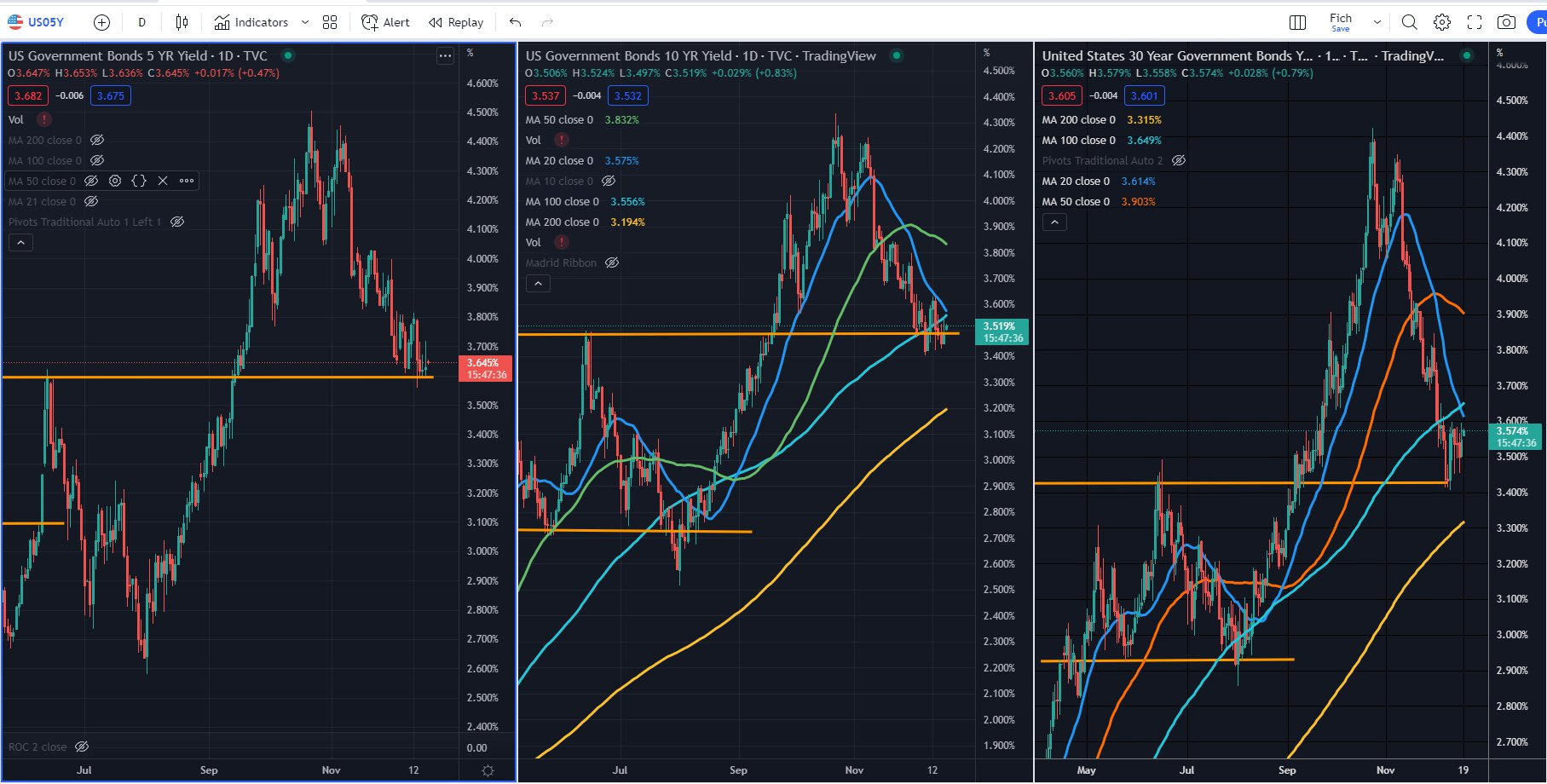Viewport: 1547px width, 784px height.
Task: Show the MA 100 indicator on 5 YR chart
Action: click(x=97, y=160)
